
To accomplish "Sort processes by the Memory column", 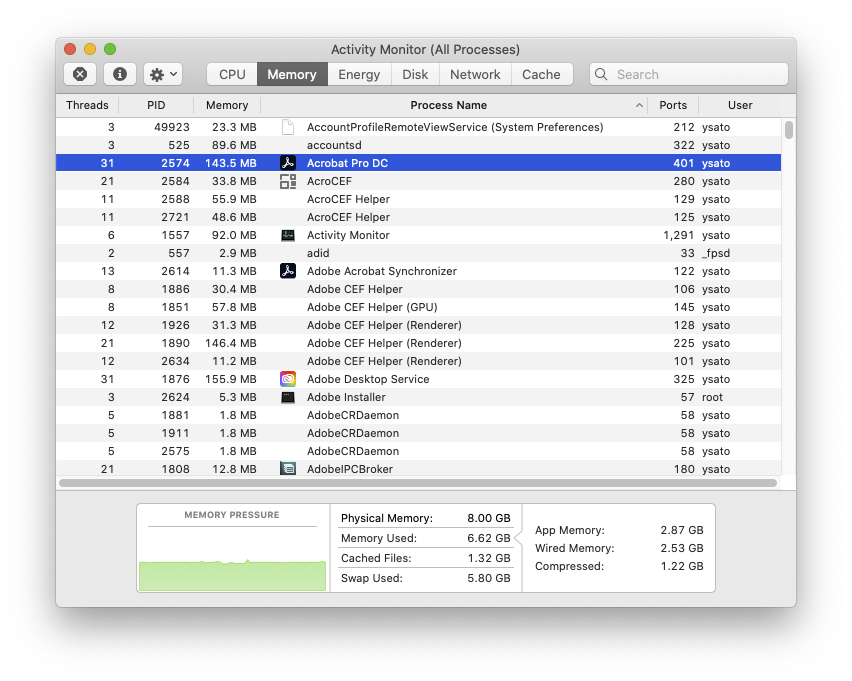I will (227, 105).
